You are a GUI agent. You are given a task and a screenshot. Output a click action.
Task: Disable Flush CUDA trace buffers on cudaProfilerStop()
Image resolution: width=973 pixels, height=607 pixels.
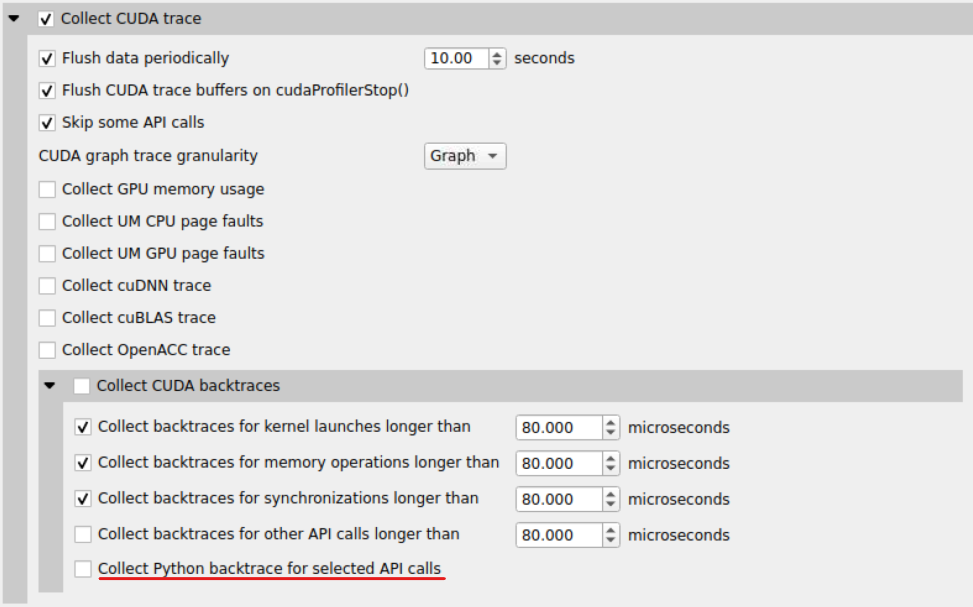click(x=45, y=90)
